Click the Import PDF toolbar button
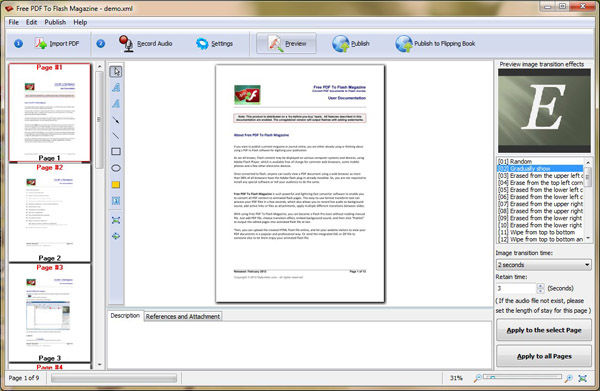The image size is (600, 391). tap(57, 44)
